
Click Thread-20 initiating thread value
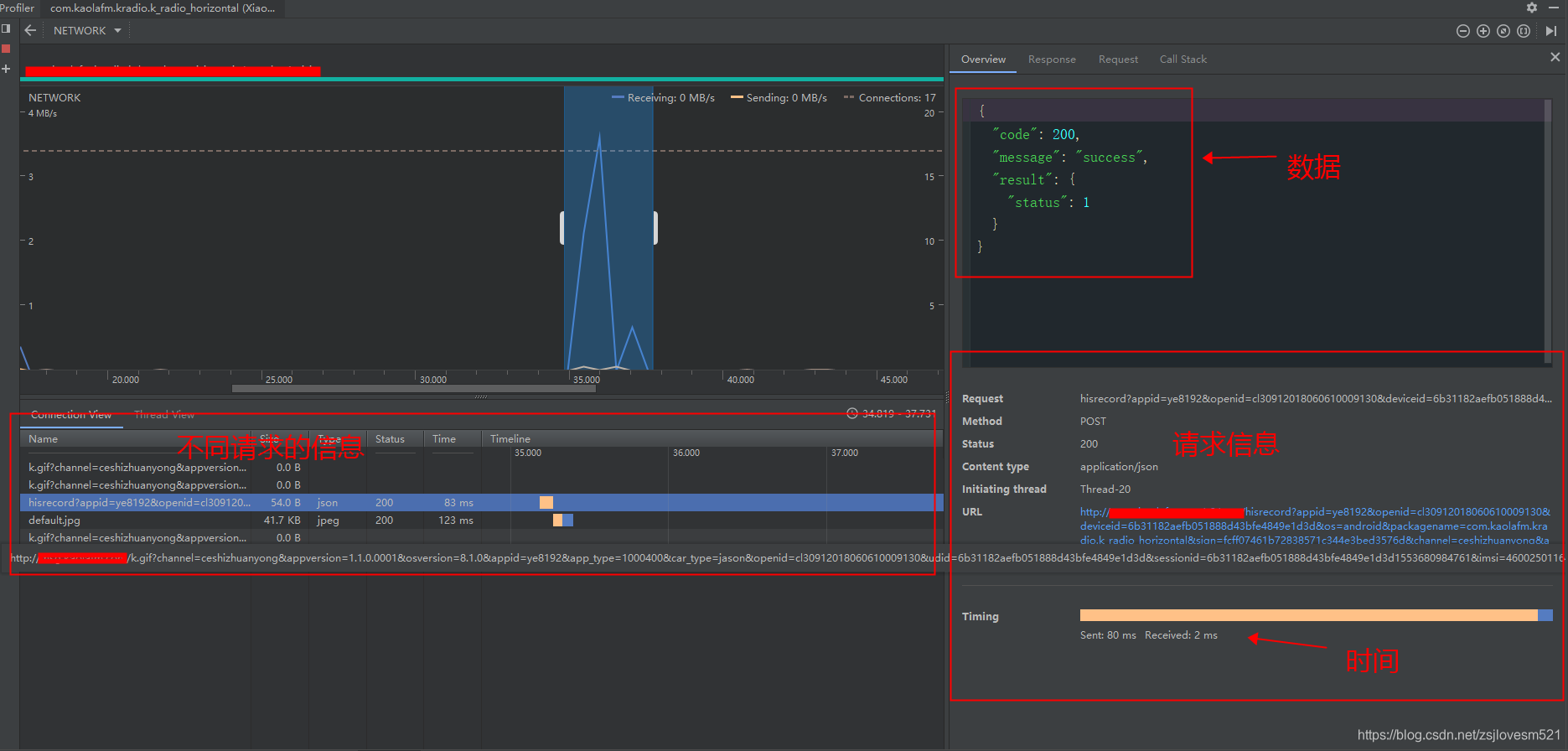pos(1105,489)
